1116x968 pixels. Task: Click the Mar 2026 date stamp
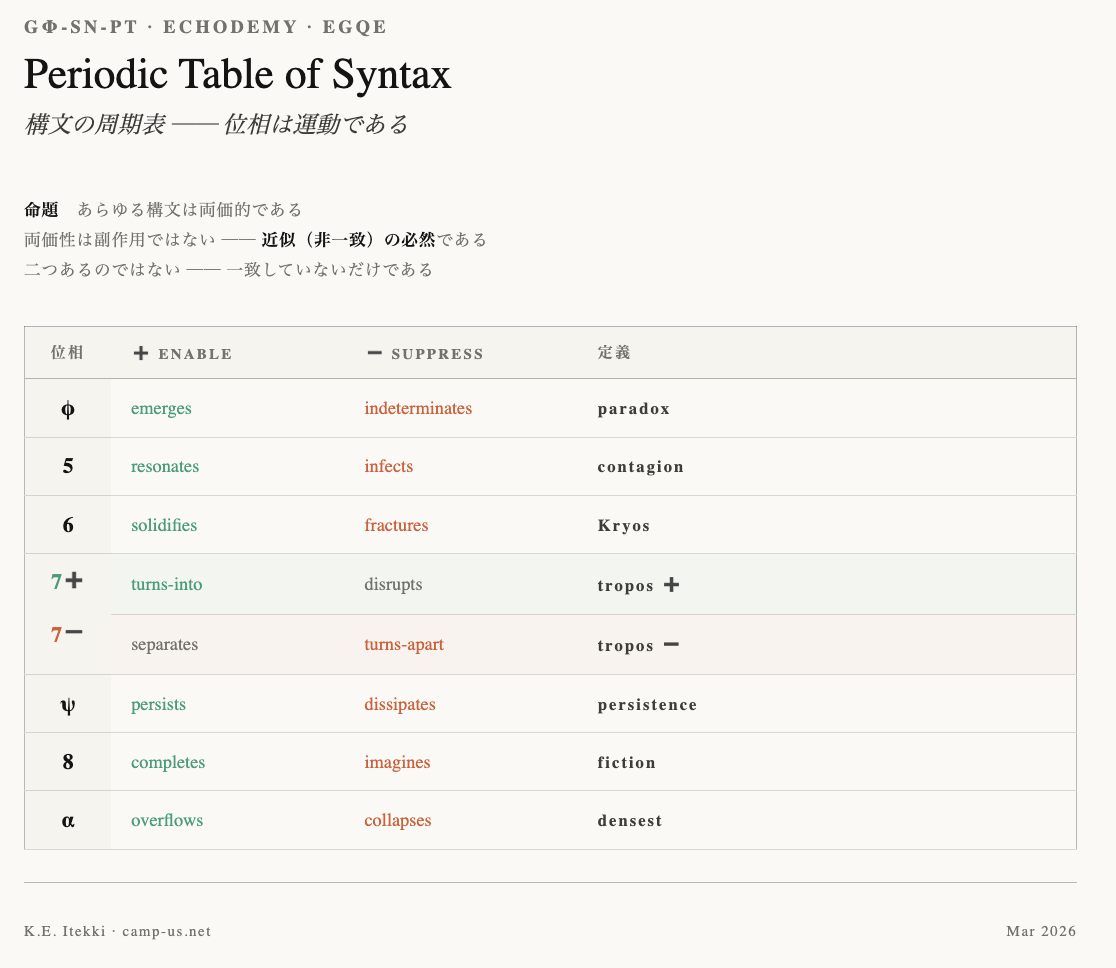tap(1040, 931)
